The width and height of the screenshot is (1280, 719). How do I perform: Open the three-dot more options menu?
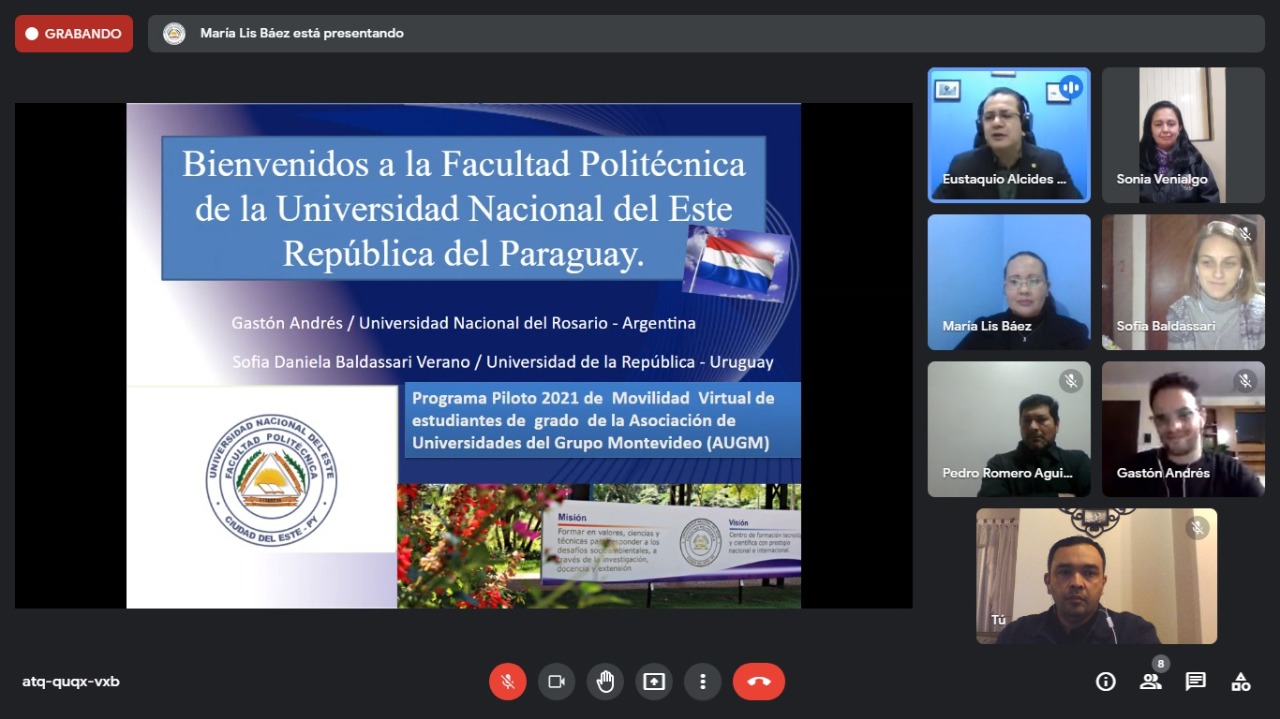click(703, 682)
